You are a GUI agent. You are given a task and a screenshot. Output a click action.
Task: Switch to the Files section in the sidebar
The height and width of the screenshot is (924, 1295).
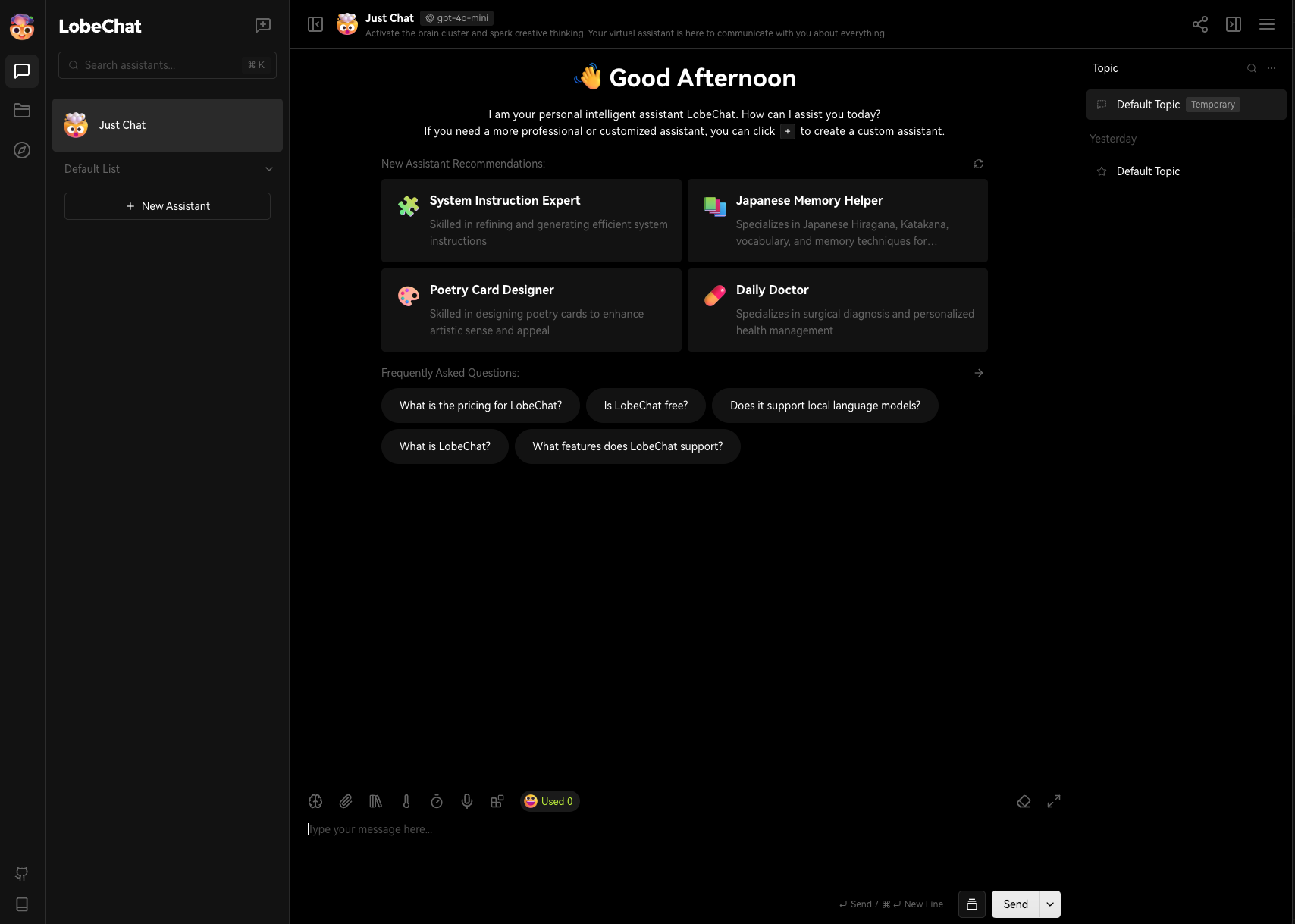22,110
